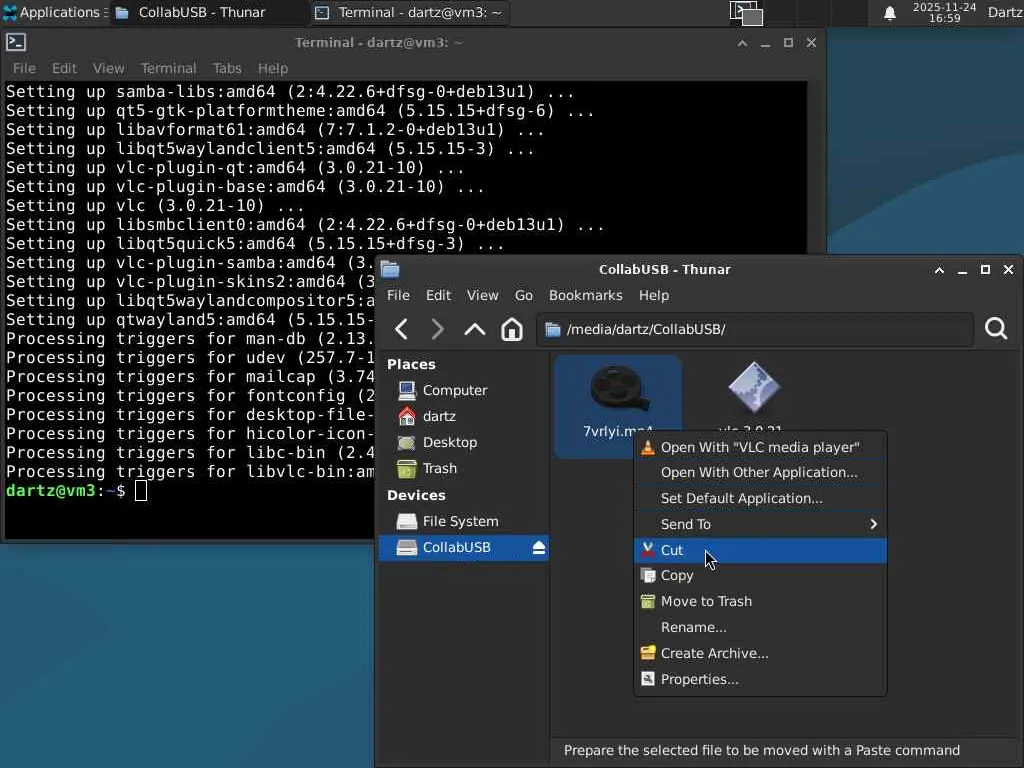Go to parent folder in Thunar

tap(475, 330)
